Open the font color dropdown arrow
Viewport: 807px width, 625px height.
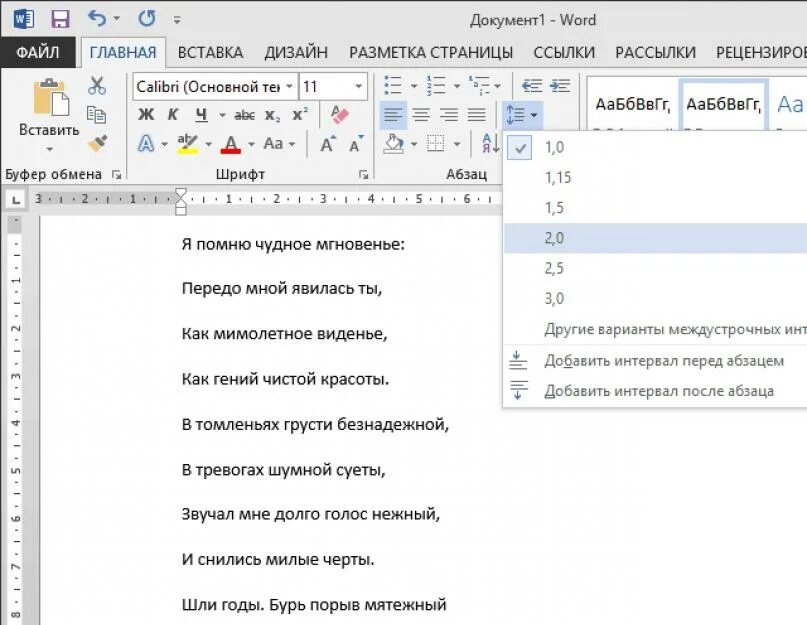(251, 144)
